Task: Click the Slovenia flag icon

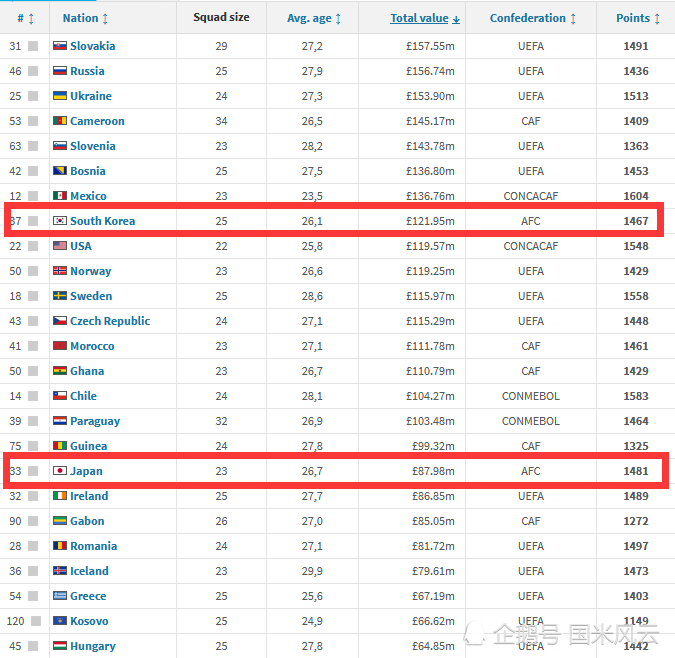Action: (60, 145)
